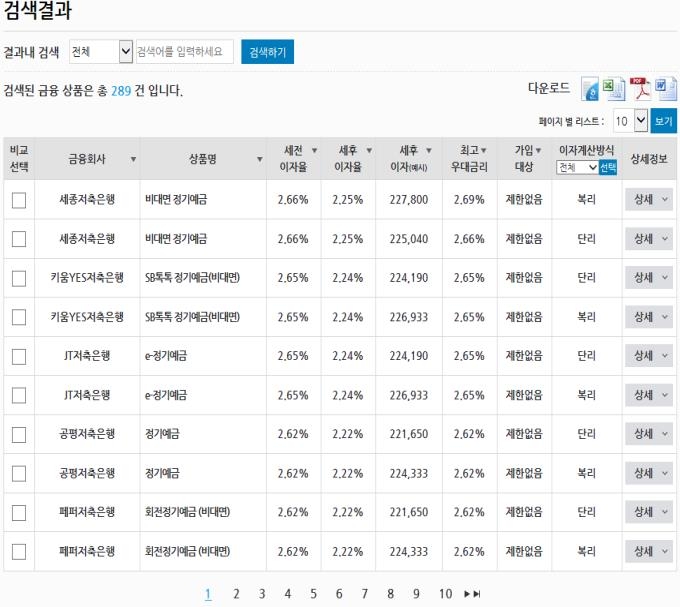
Task: Go to results page 6
Action: [x=339, y=594]
